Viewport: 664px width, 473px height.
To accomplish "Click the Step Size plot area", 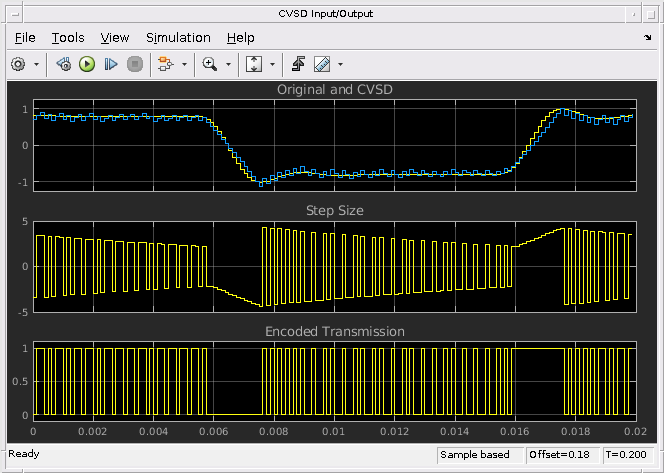I will [x=333, y=265].
